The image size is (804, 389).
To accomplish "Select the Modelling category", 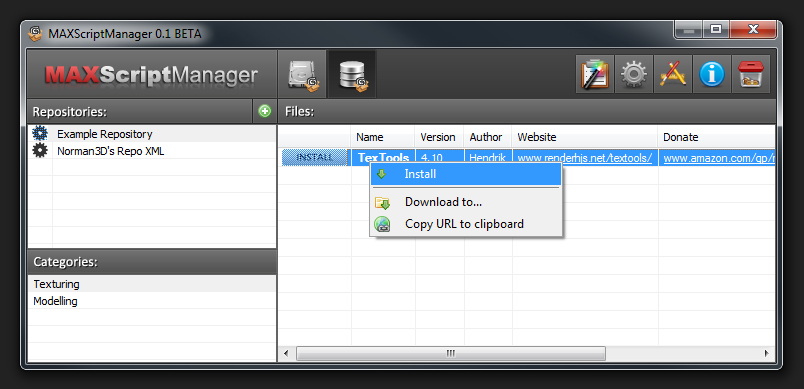I will click(151, 301).
